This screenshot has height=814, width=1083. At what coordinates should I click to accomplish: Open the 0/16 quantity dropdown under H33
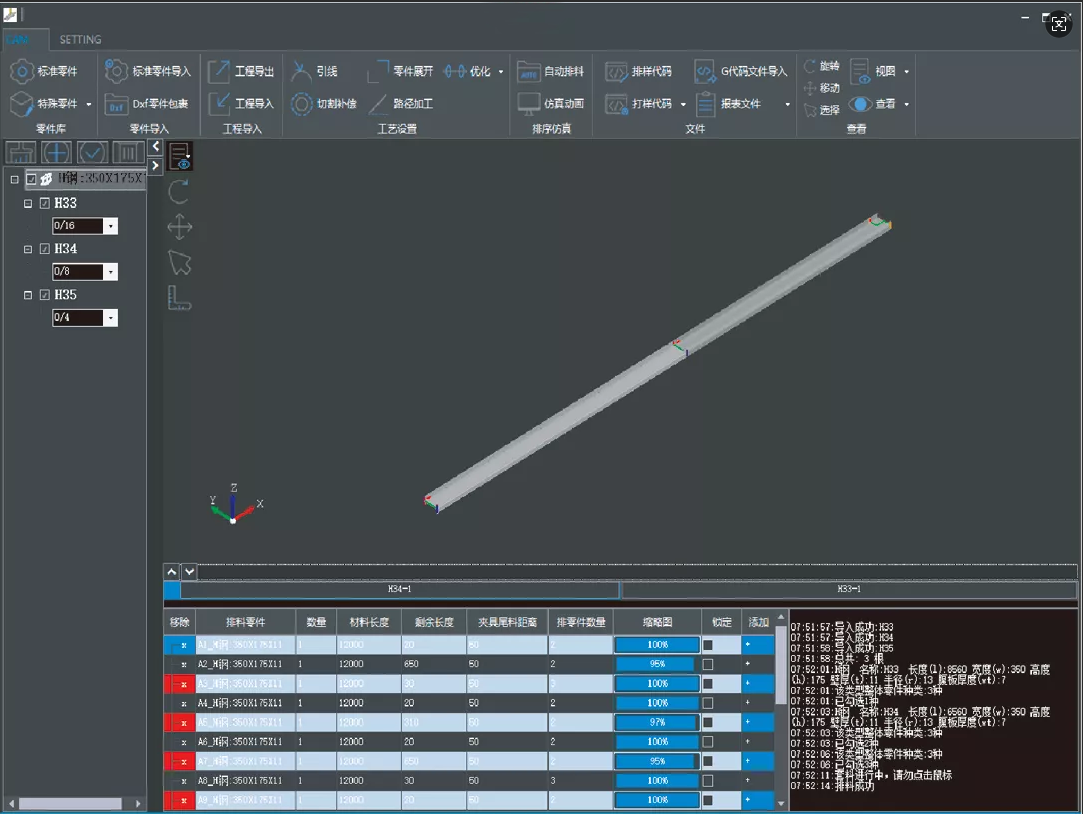110,226
